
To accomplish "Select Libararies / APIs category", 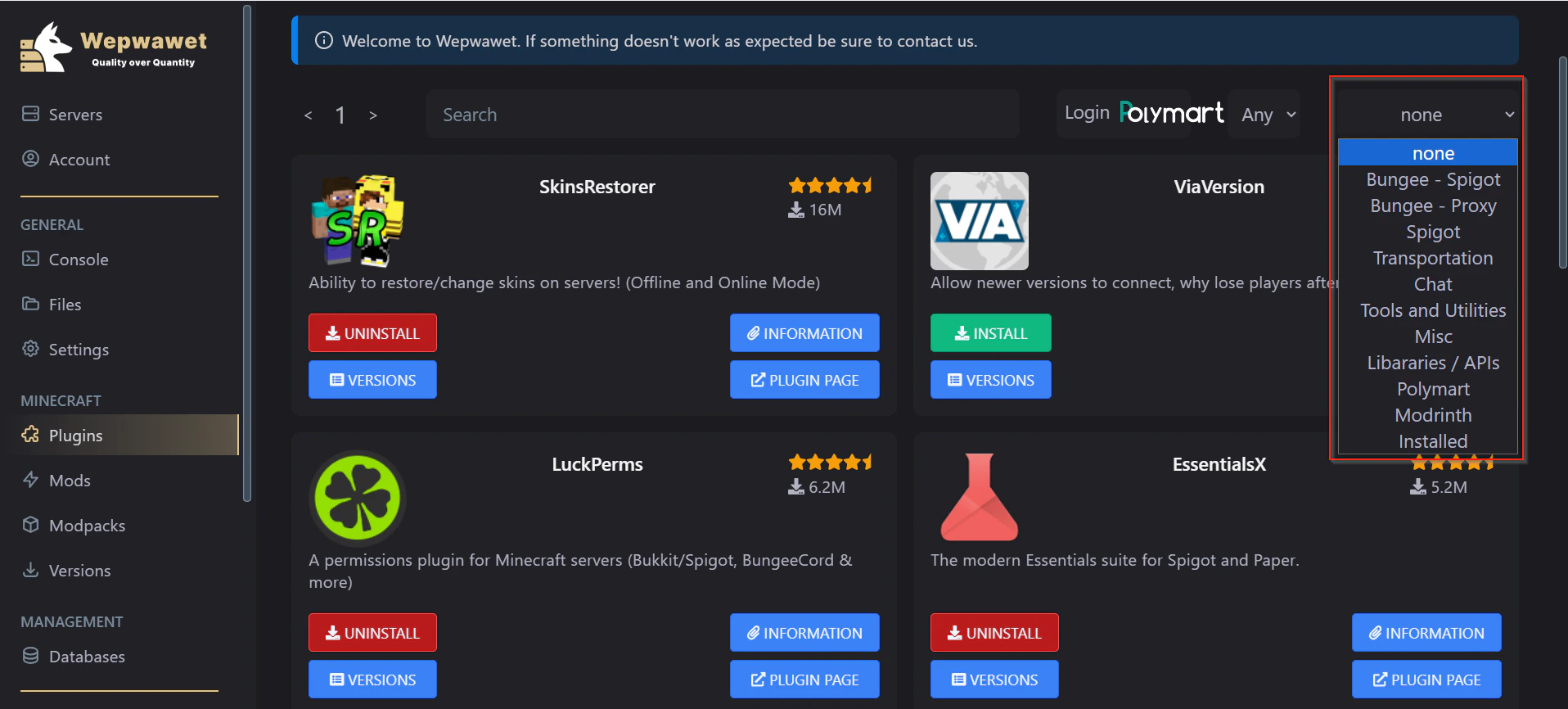I will coord(1428,363).
